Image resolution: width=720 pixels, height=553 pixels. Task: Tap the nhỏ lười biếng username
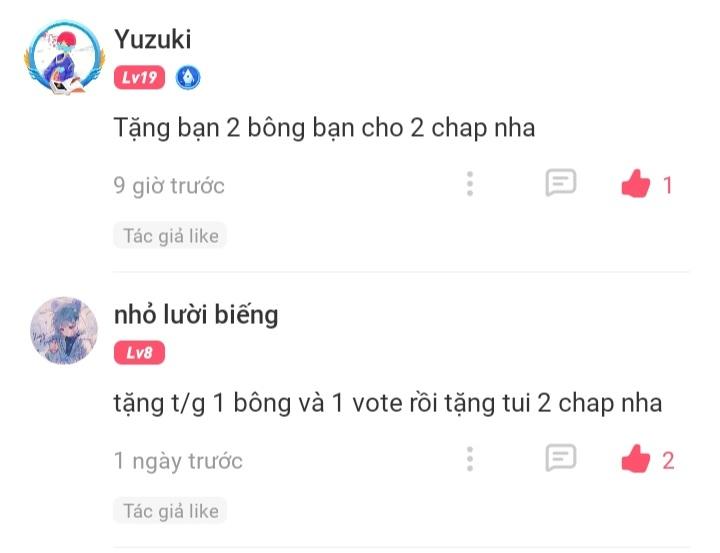pos(196,316)
